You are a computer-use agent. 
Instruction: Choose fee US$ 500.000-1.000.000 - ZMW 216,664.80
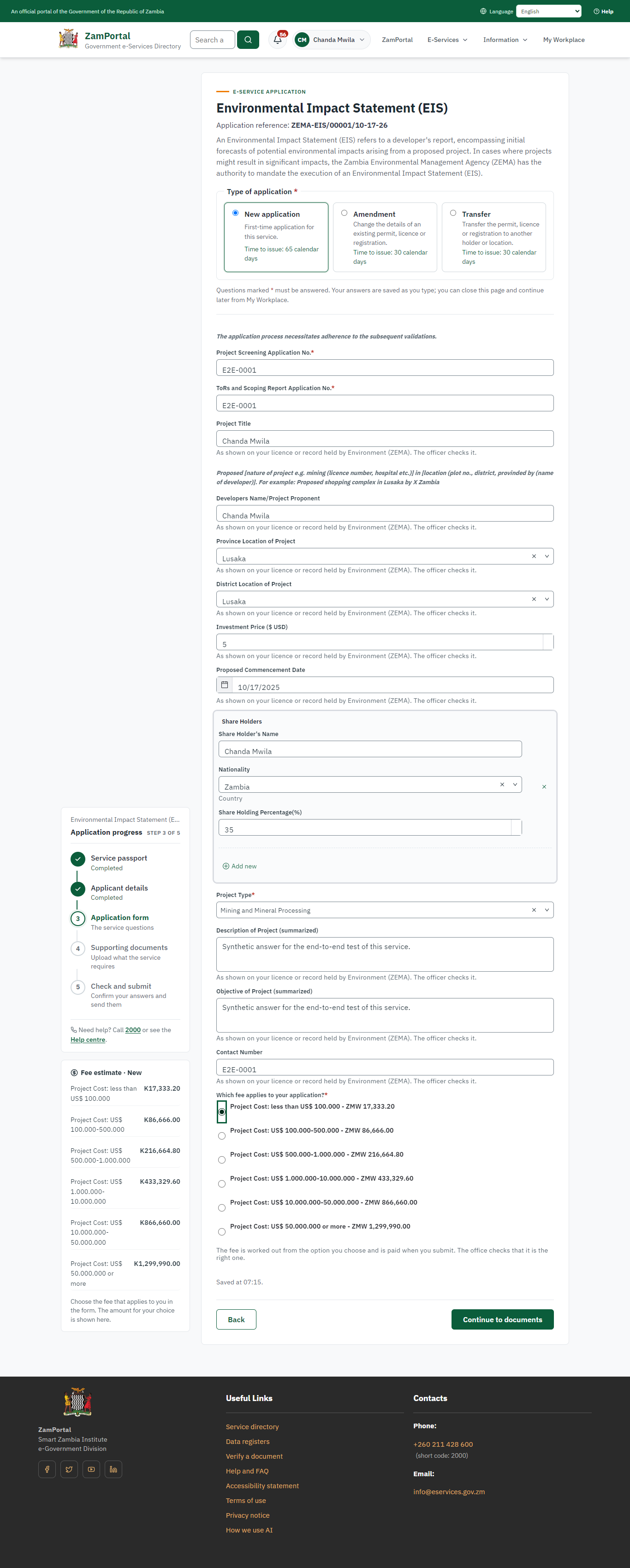click(221, 1159)
